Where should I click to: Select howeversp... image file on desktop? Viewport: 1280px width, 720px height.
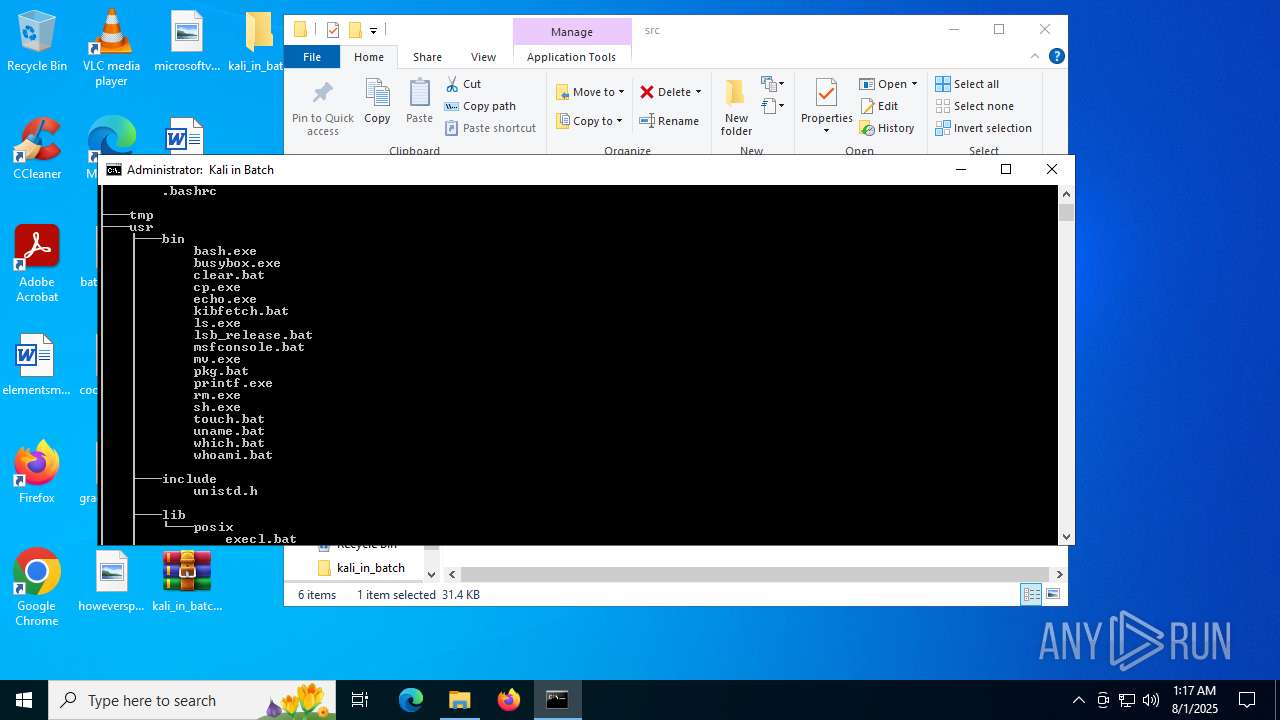[111, 580]
